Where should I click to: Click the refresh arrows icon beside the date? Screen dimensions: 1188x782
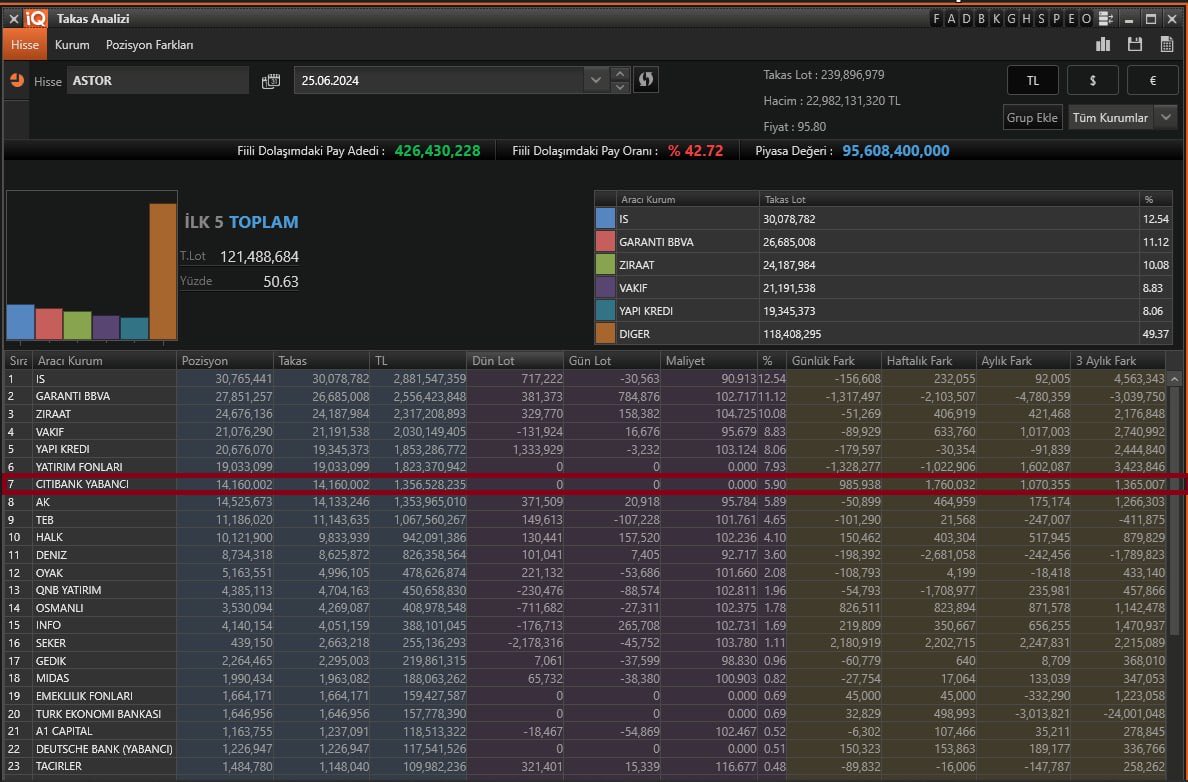coord(646,80)
